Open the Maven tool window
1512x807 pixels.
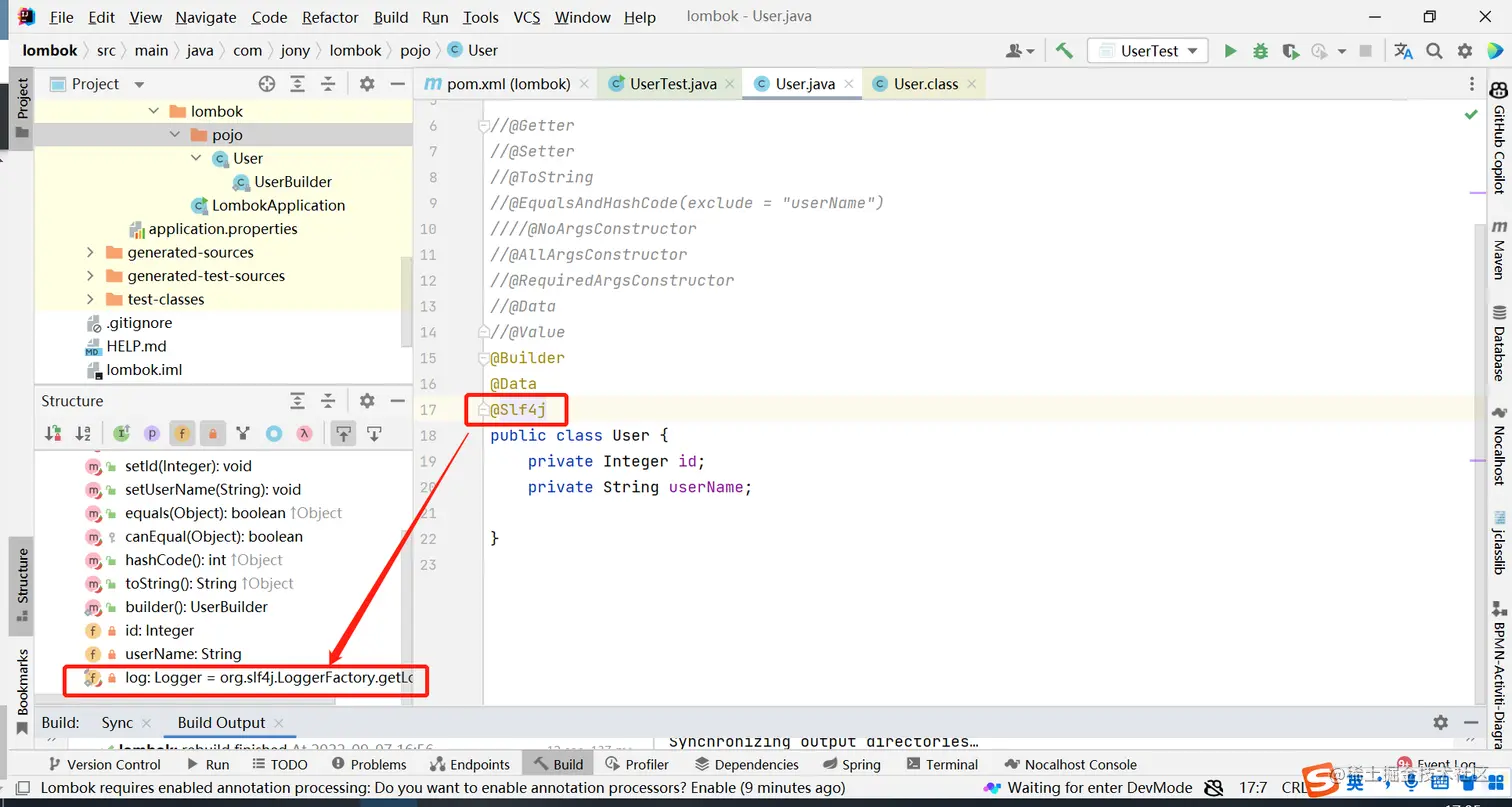[x=1499, y=250]
